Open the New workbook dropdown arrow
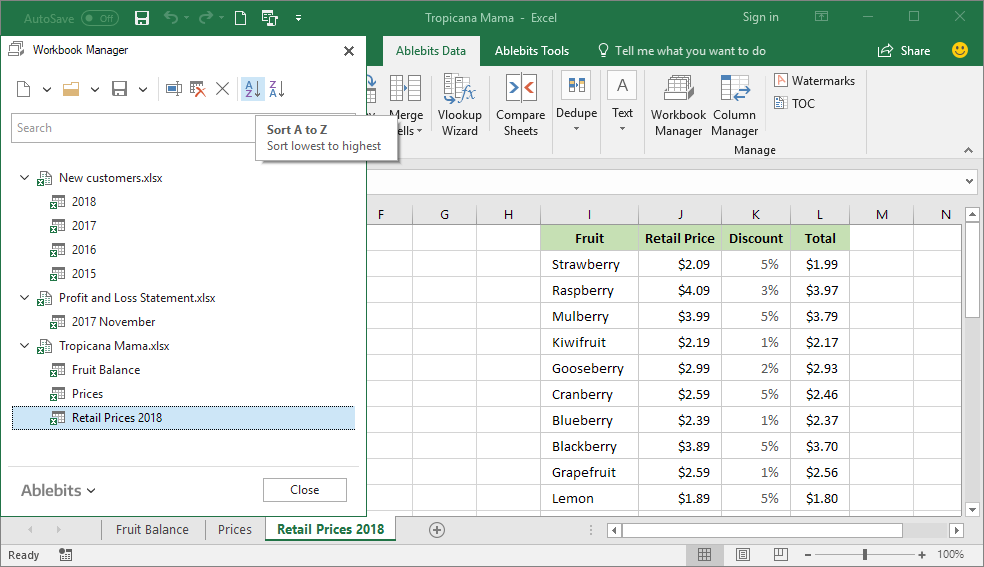 click(x=46, y=90)
